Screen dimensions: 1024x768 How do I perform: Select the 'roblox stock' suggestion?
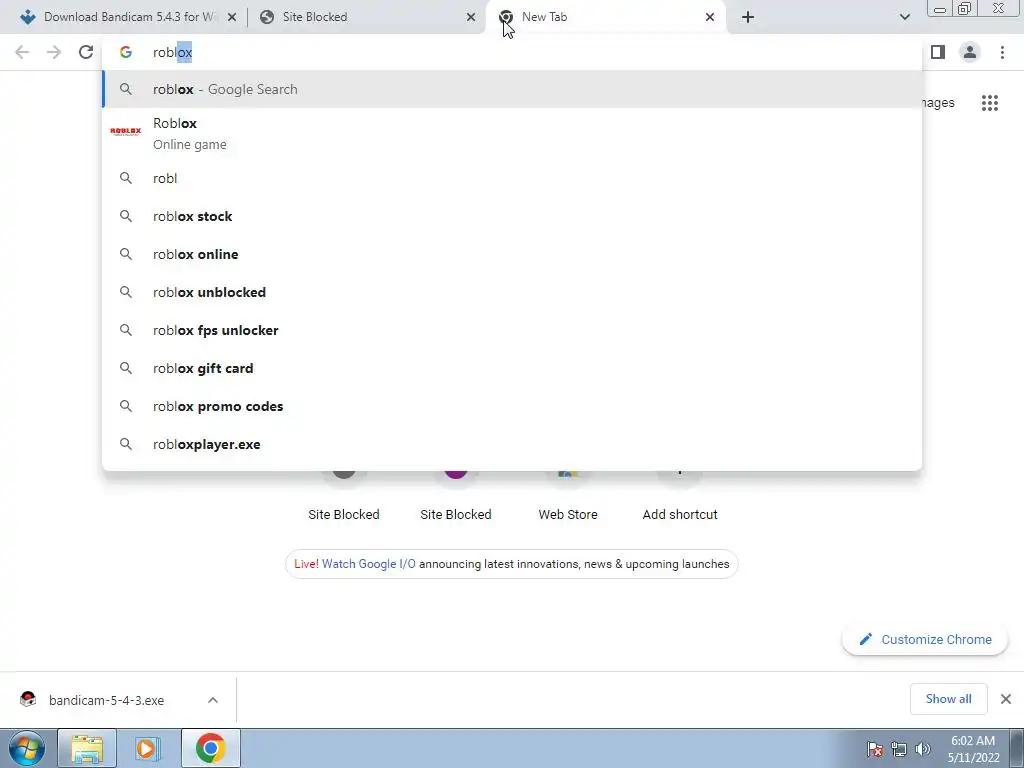pos(512,216)
